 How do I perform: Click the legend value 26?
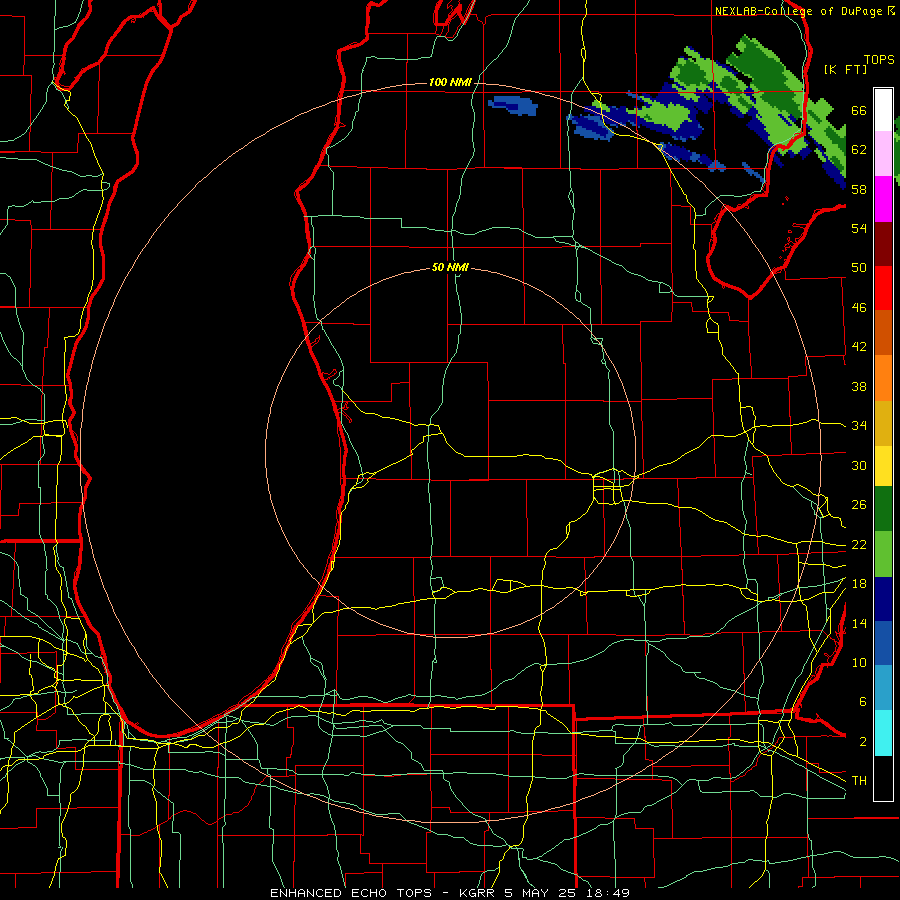tap(859, 505)
